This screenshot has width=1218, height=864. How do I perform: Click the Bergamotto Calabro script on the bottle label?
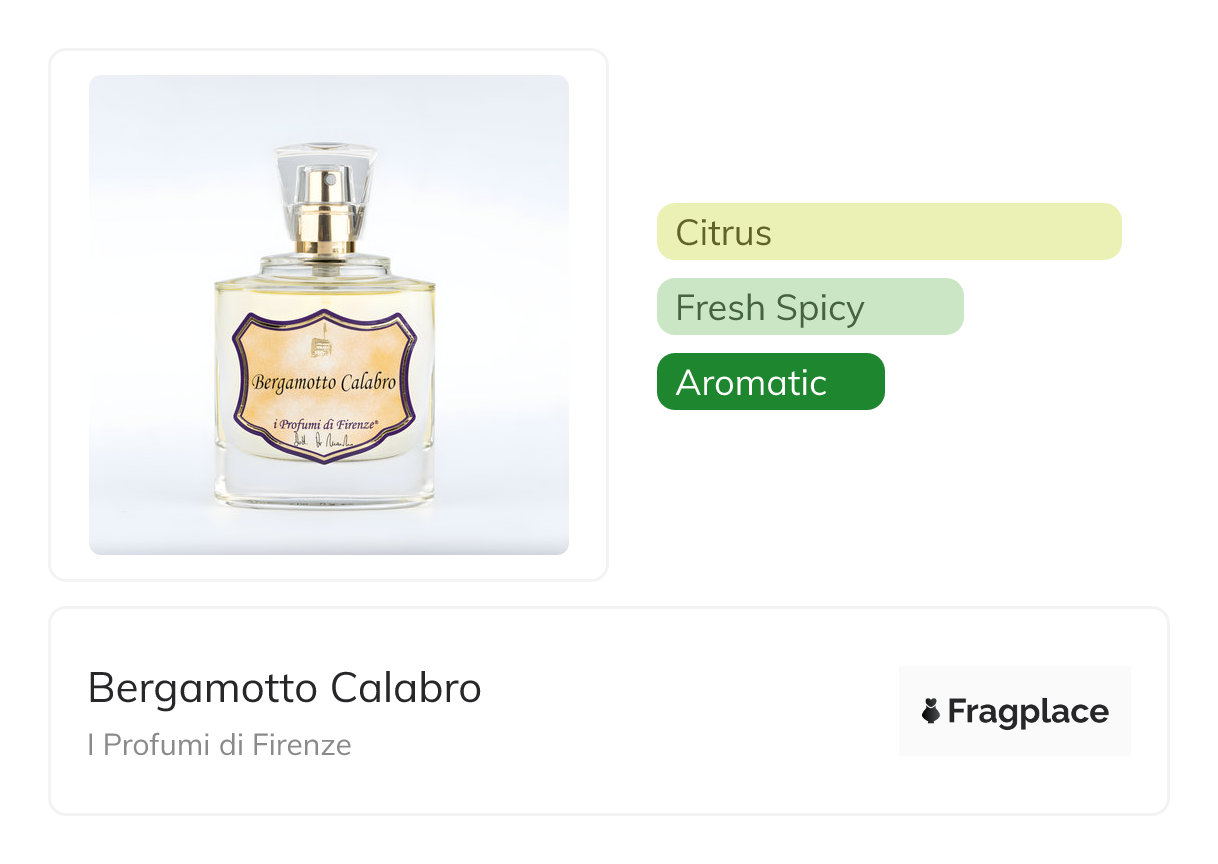[x=324, y=382]
